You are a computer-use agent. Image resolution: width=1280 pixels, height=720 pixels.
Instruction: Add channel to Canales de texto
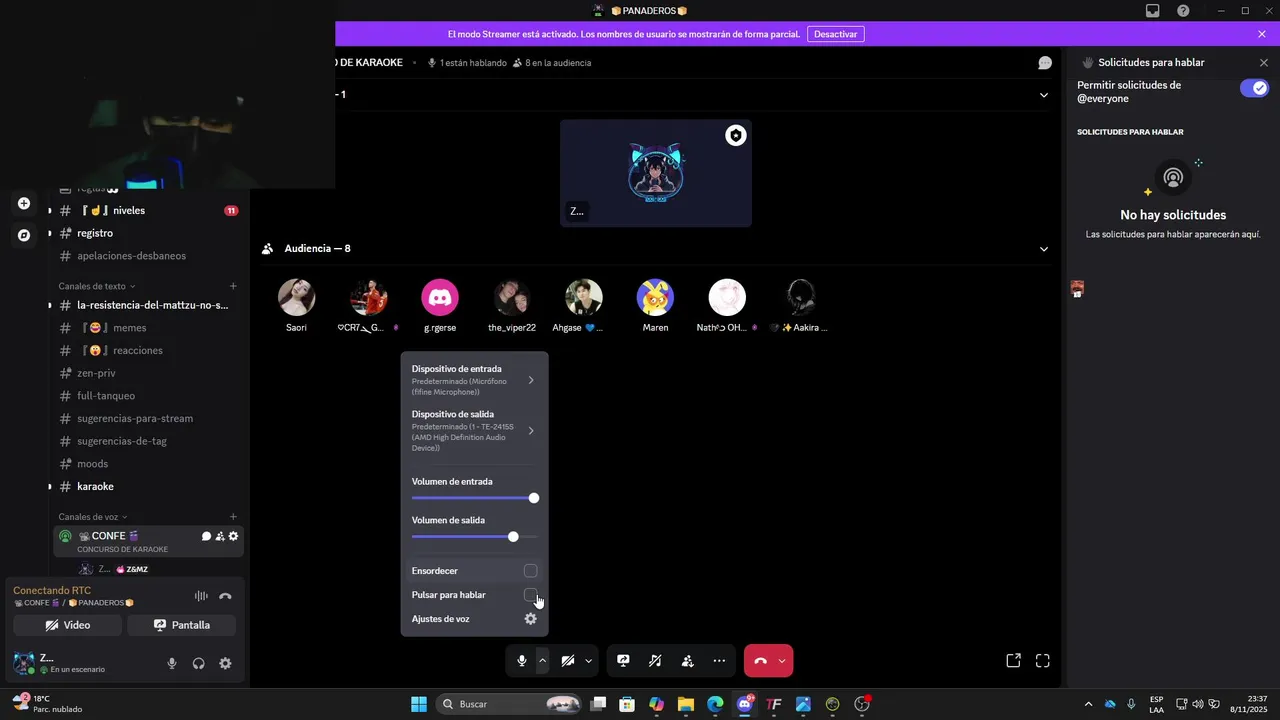click(233, 286)
